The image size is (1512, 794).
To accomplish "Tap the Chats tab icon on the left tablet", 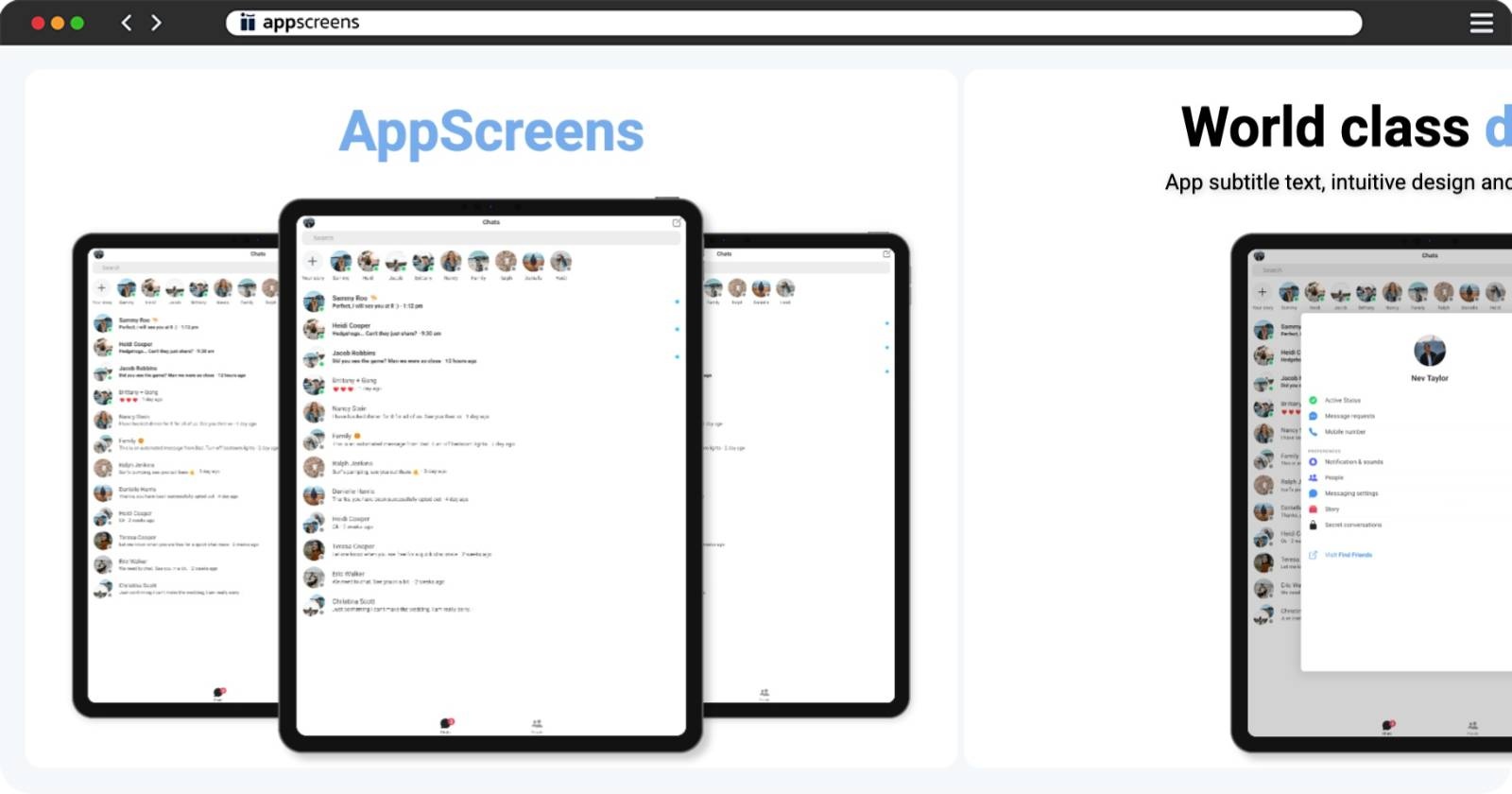I will [218, 694].
